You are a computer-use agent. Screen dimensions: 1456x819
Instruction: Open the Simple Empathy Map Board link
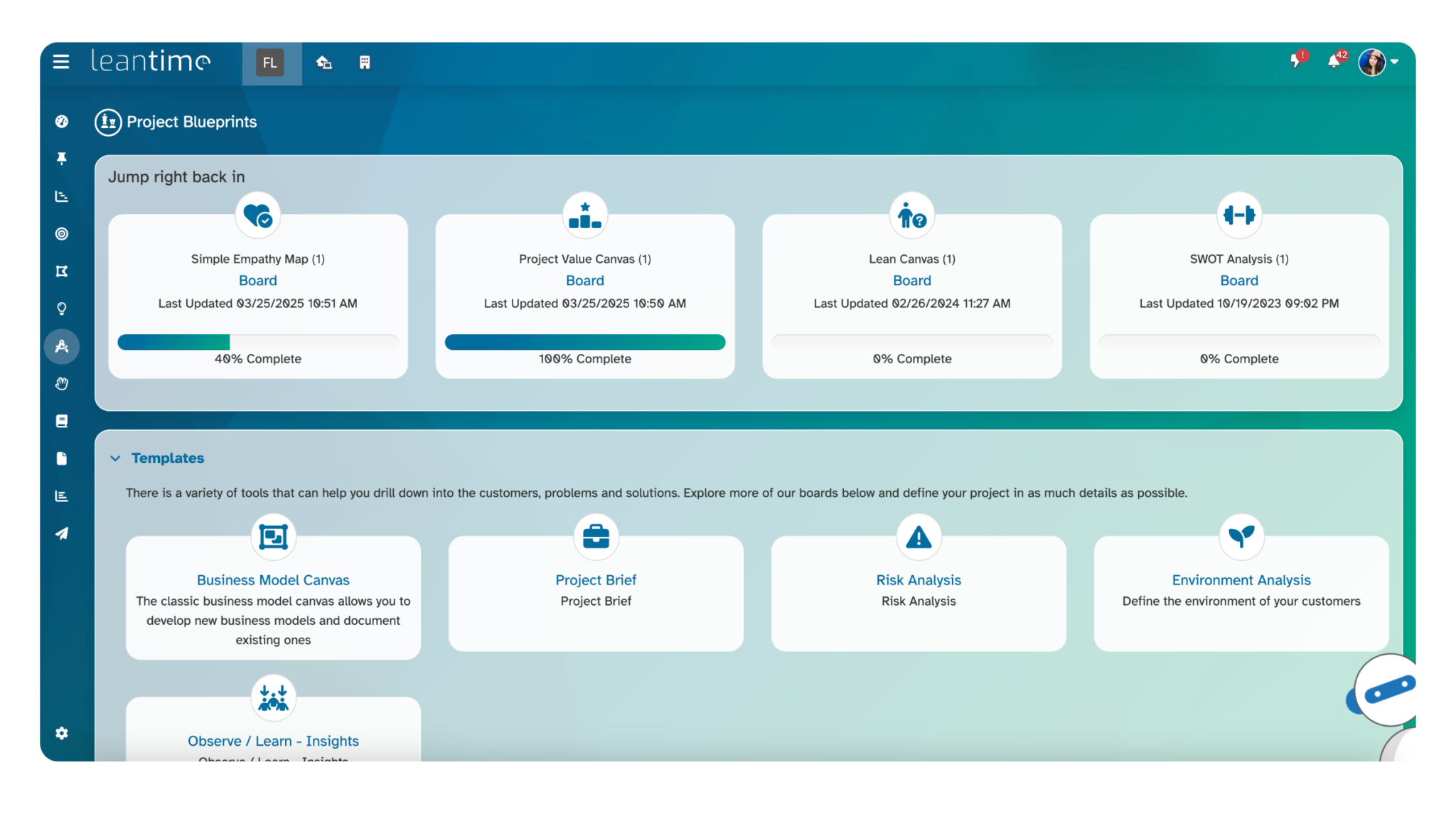point(257,280)
